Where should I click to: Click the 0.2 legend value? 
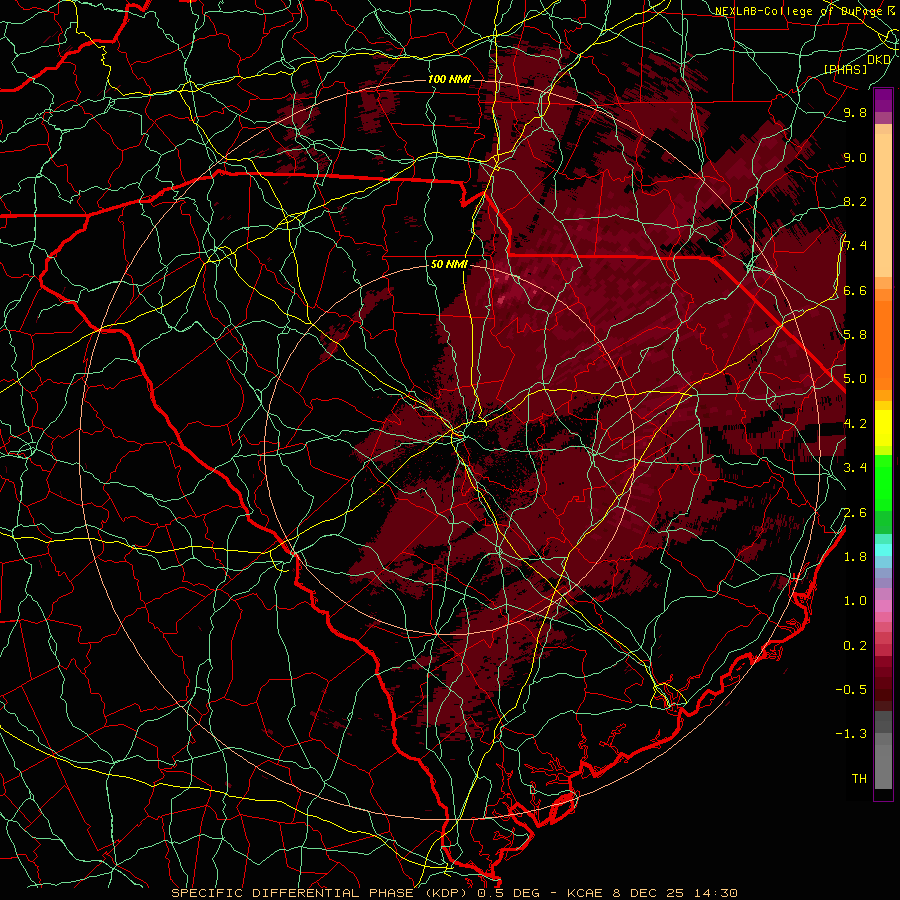coord(855,646)
